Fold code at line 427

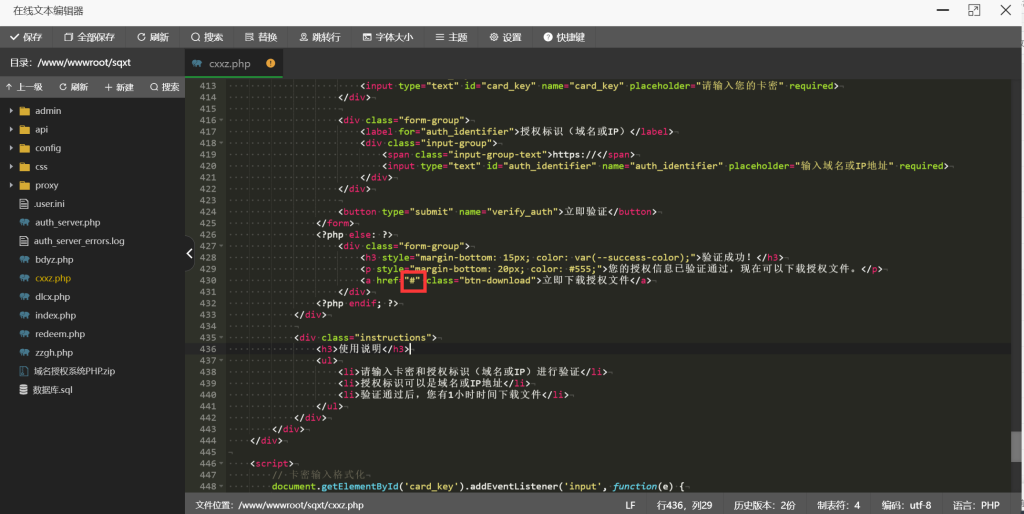pos(221,246)
